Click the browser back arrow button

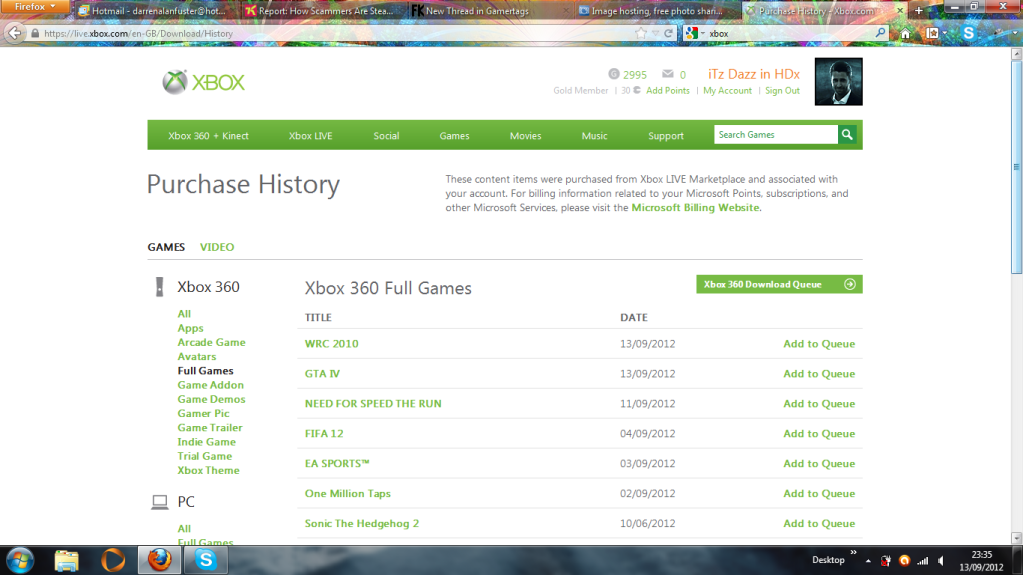(14, 33)
